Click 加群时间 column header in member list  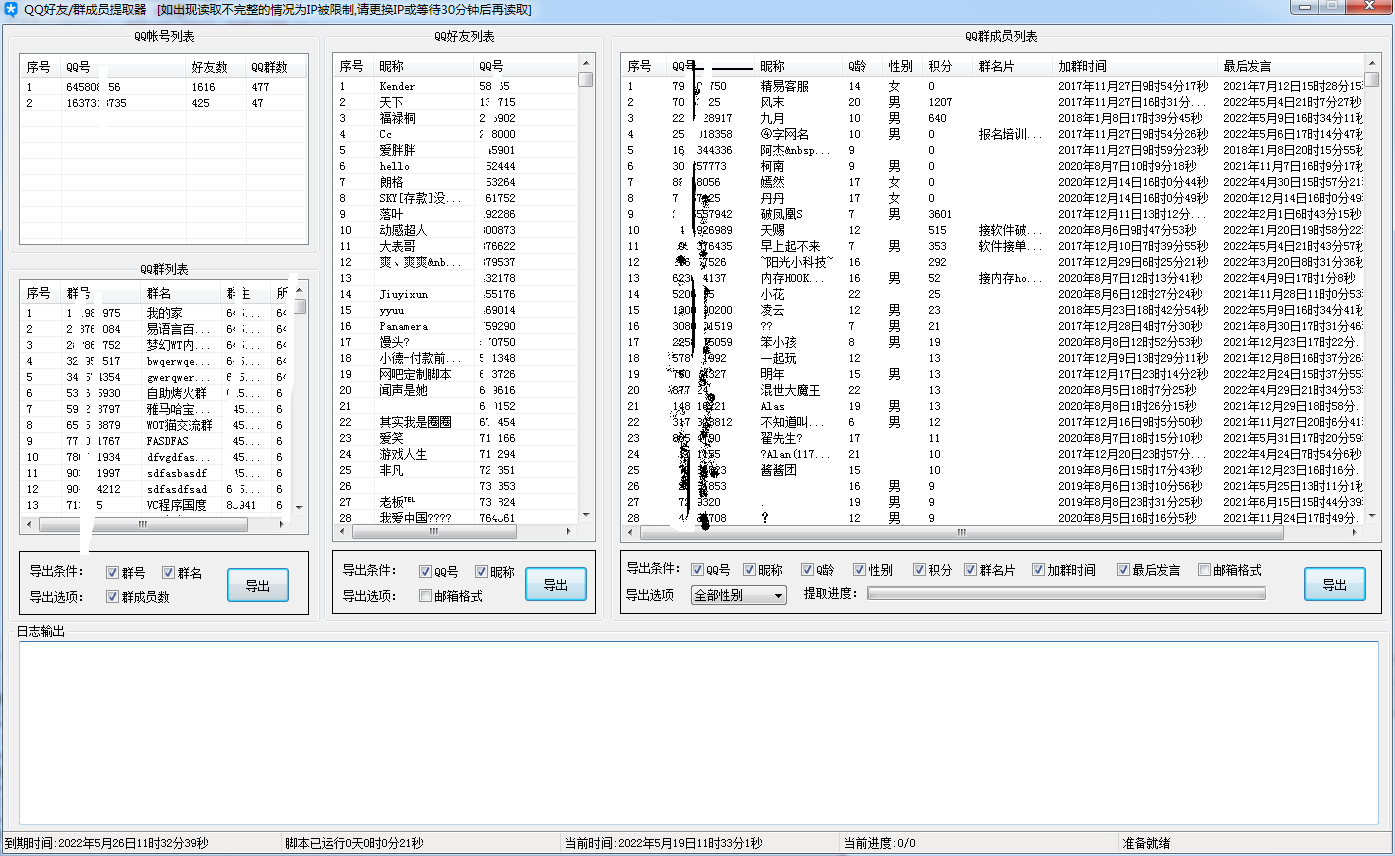click(x=1136, y=66)
